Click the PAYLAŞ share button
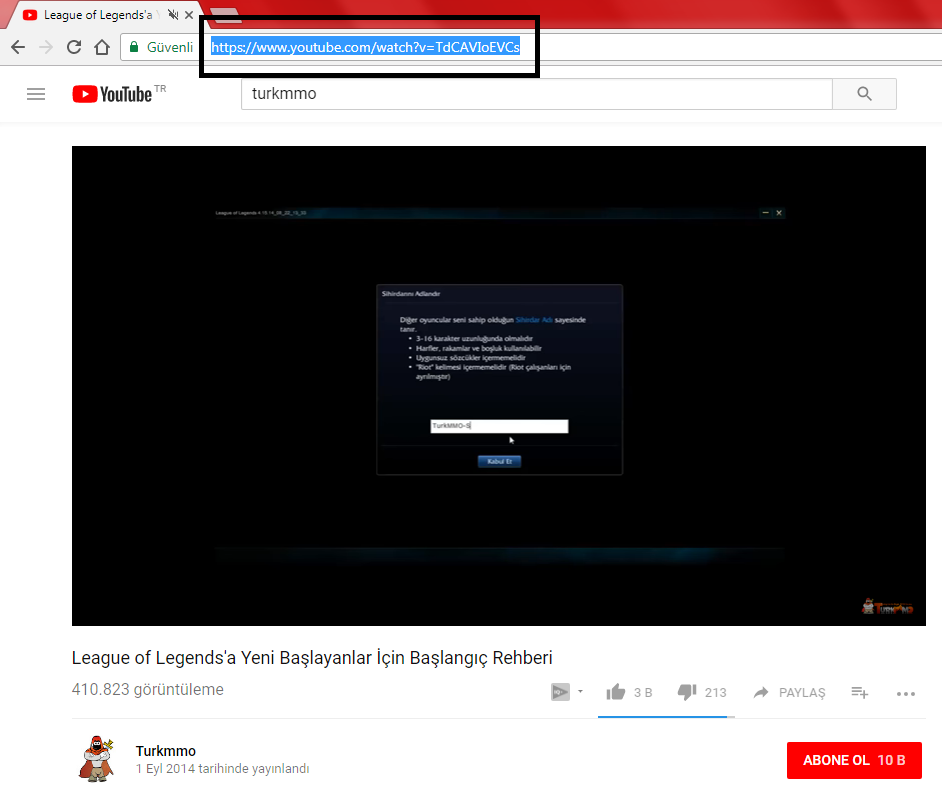 pos(789,693)
